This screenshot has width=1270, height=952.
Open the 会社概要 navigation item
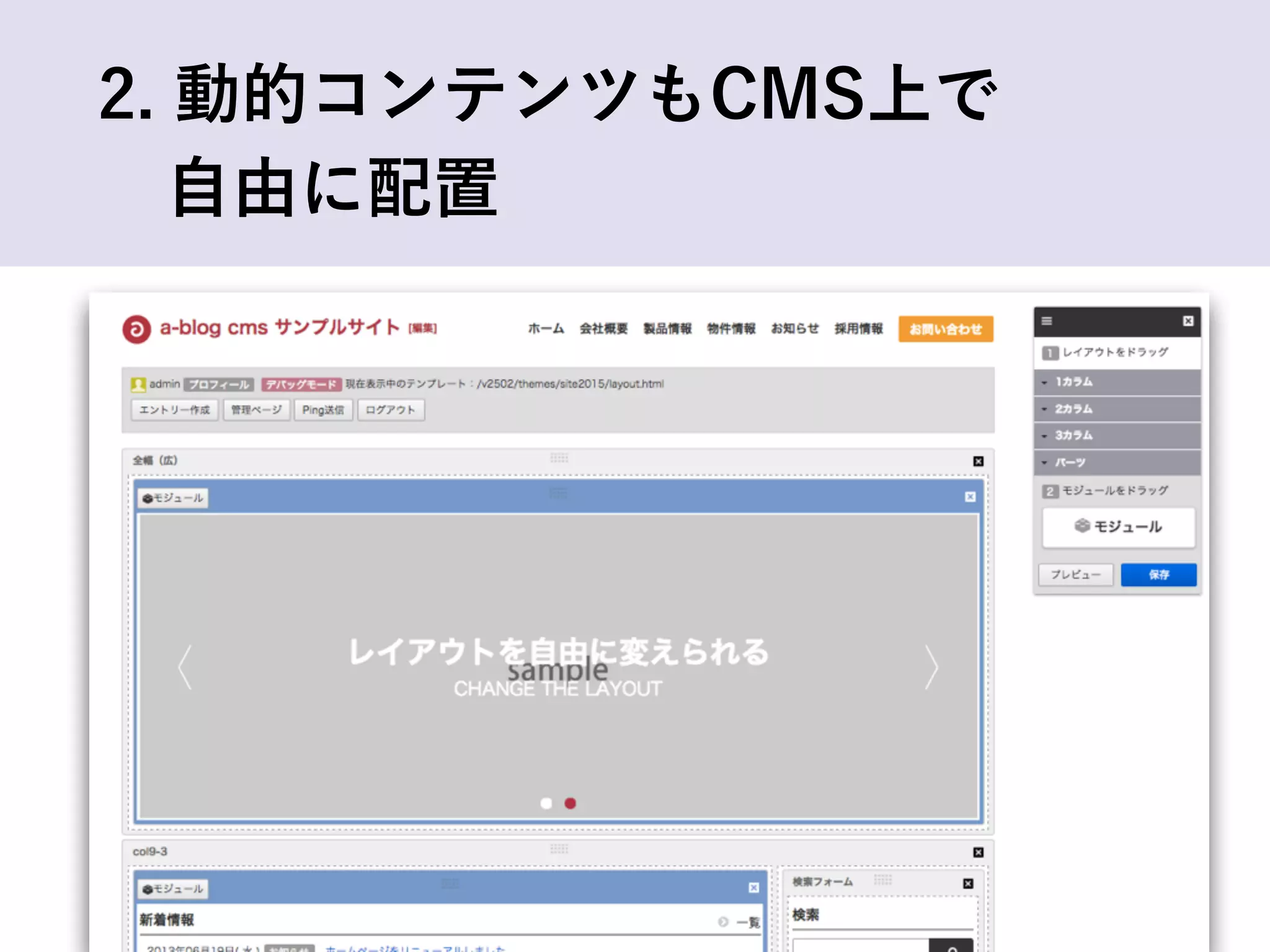(603, 328)
